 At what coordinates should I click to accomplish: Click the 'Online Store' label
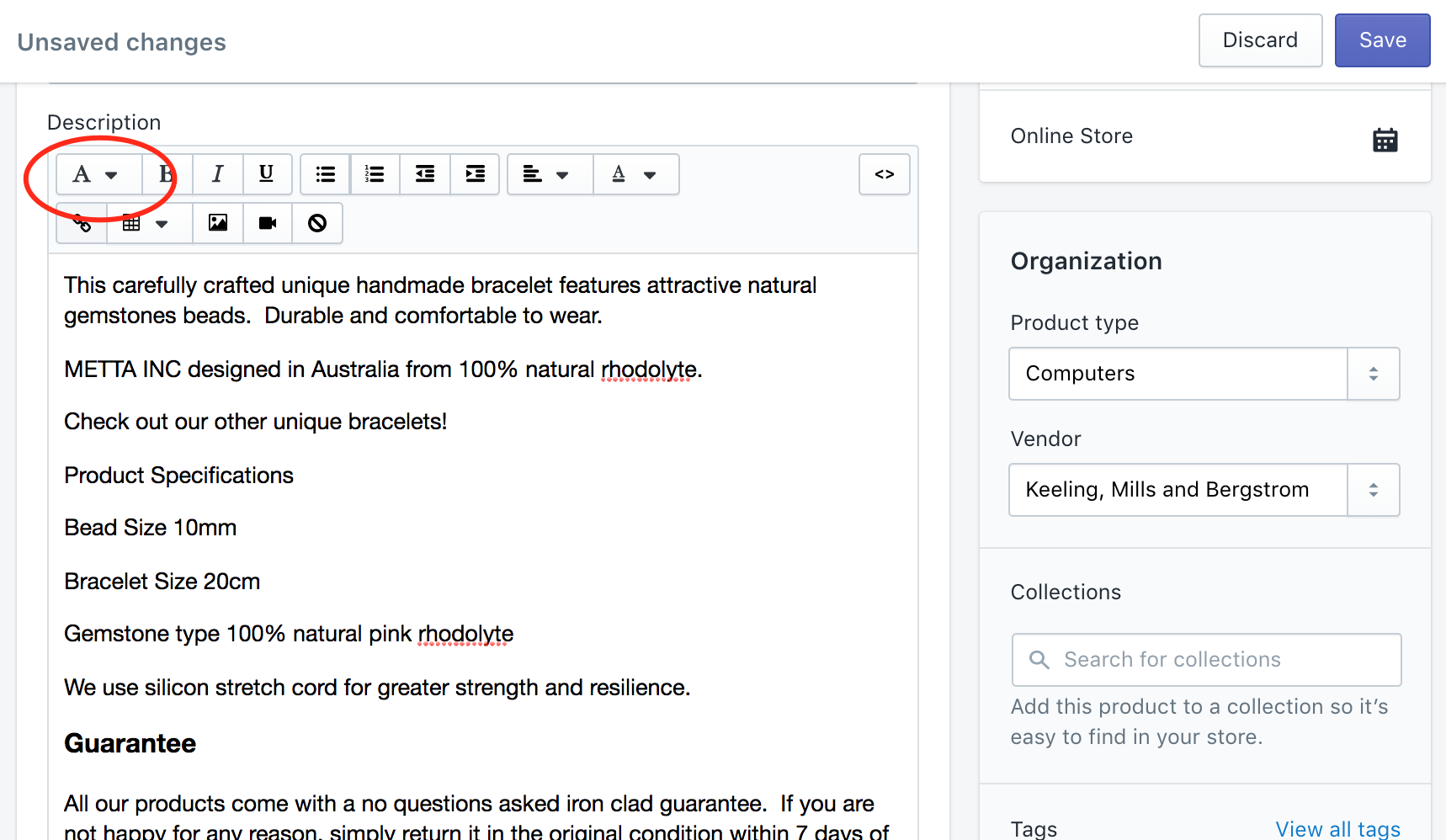(1071, 136)
